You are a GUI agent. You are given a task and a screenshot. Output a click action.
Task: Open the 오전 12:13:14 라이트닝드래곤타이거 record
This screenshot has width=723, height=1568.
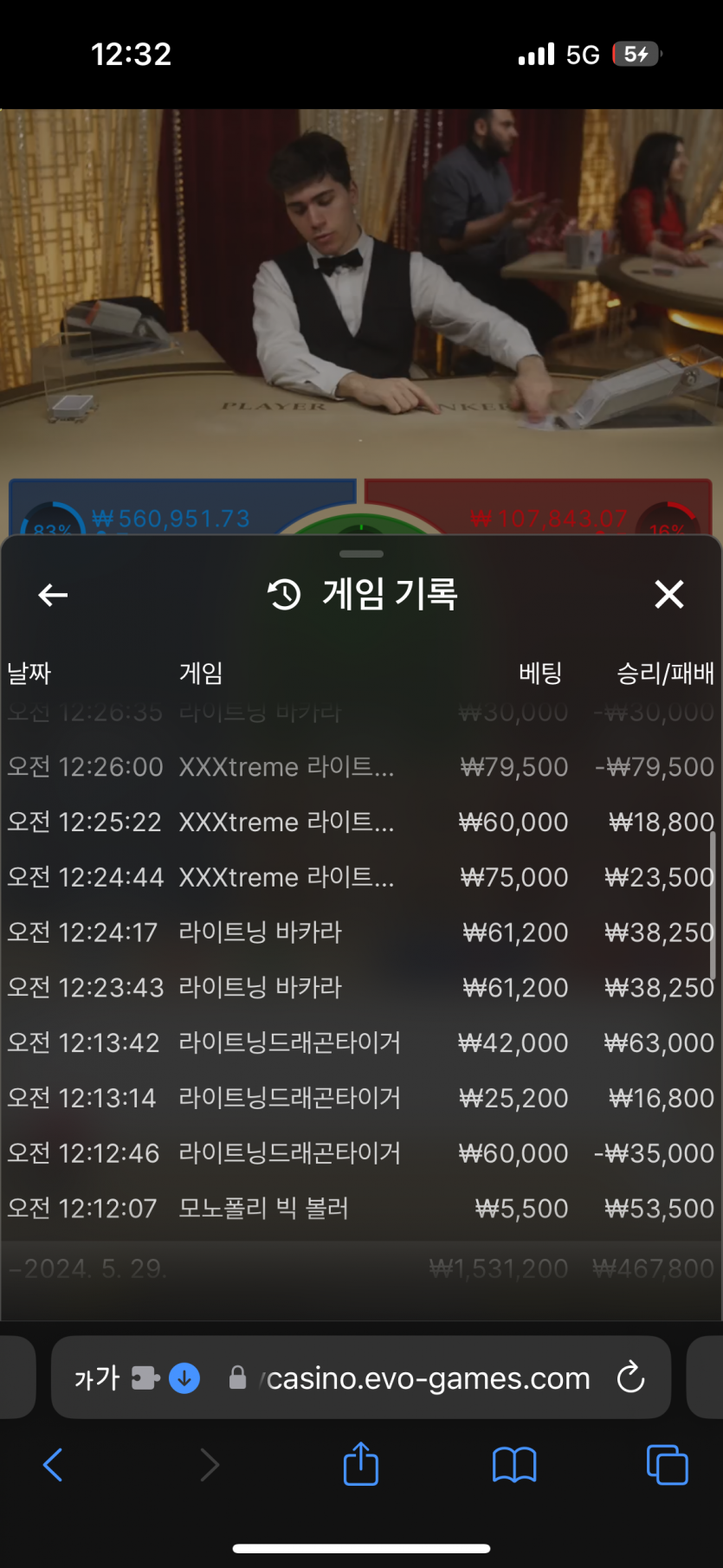pyautogui.click(x=361, y=1099)
